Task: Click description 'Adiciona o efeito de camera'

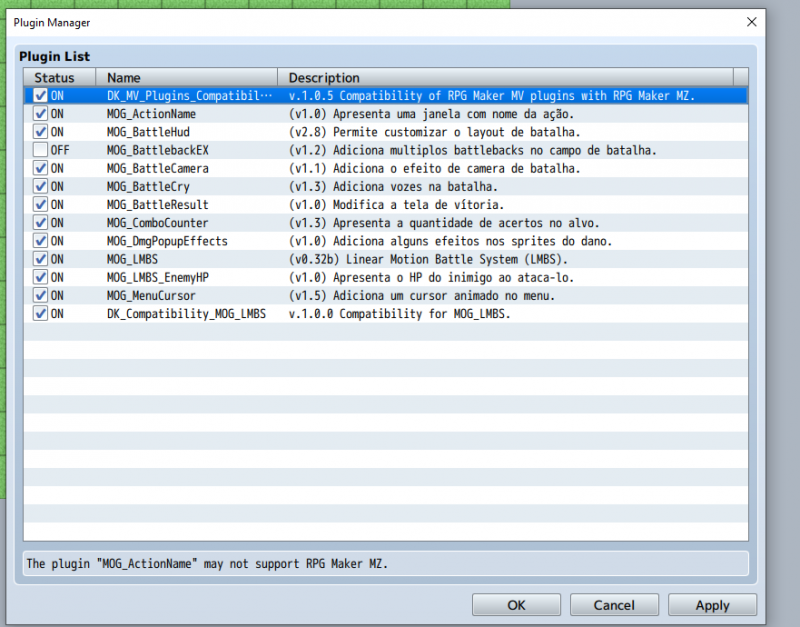Action: [431, 168]
